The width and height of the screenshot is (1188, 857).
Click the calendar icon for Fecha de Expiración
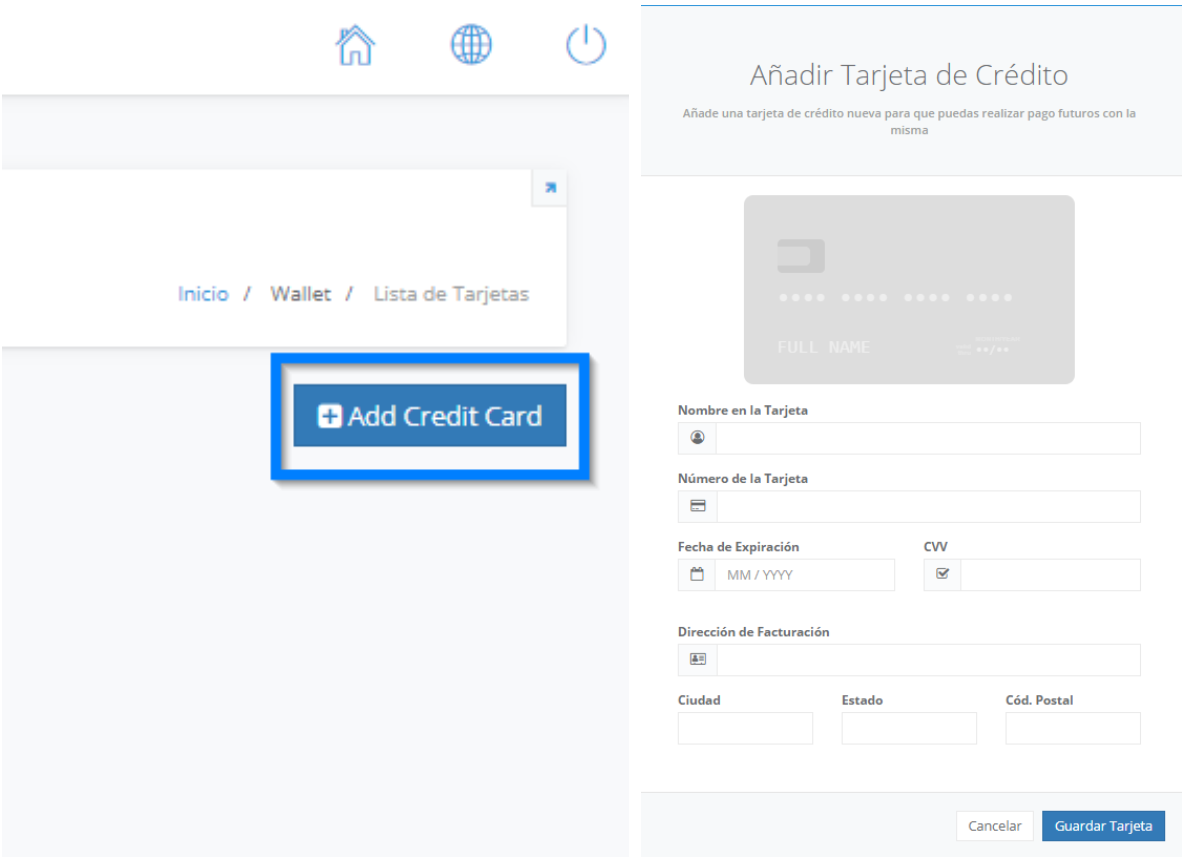point(697,574)
